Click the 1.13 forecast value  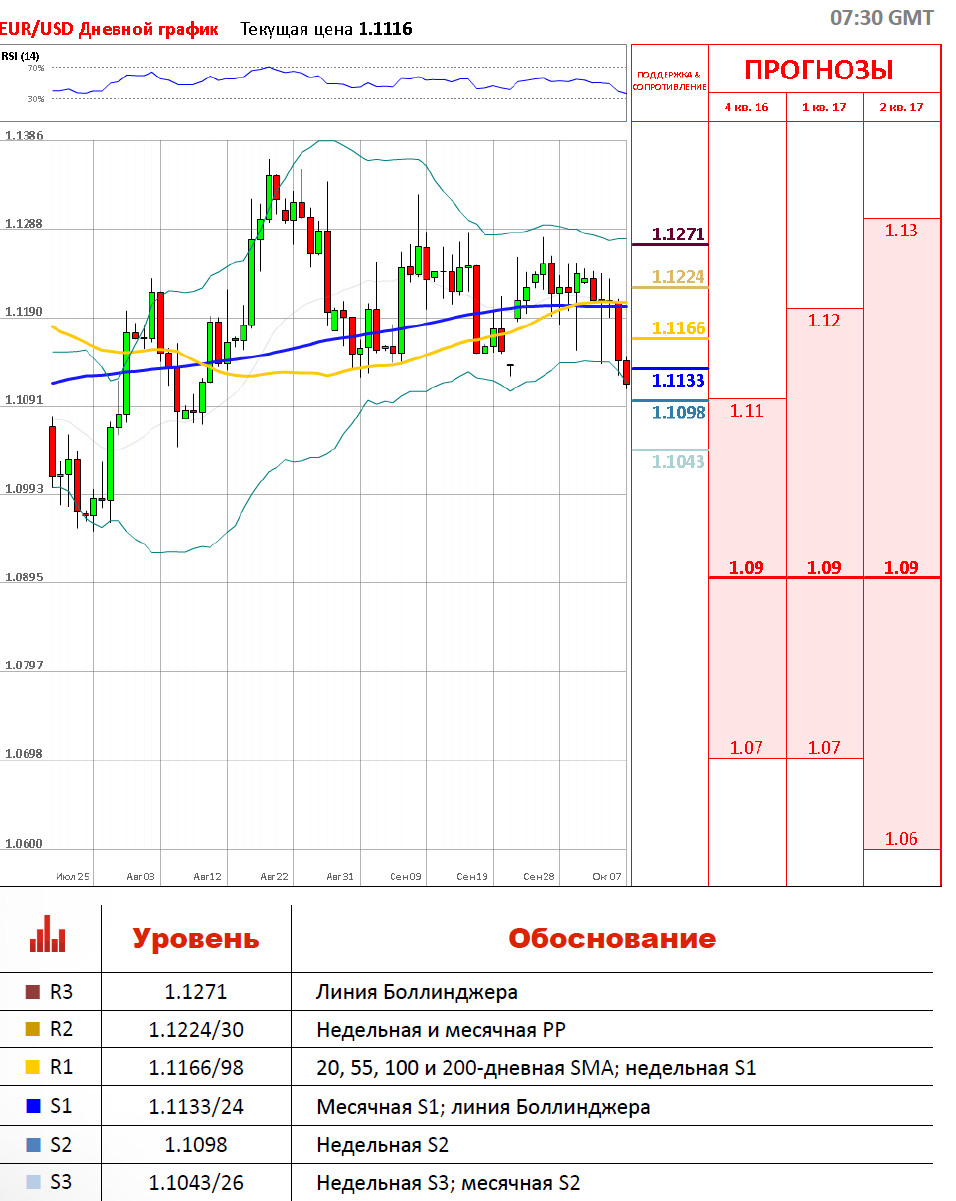901,230
